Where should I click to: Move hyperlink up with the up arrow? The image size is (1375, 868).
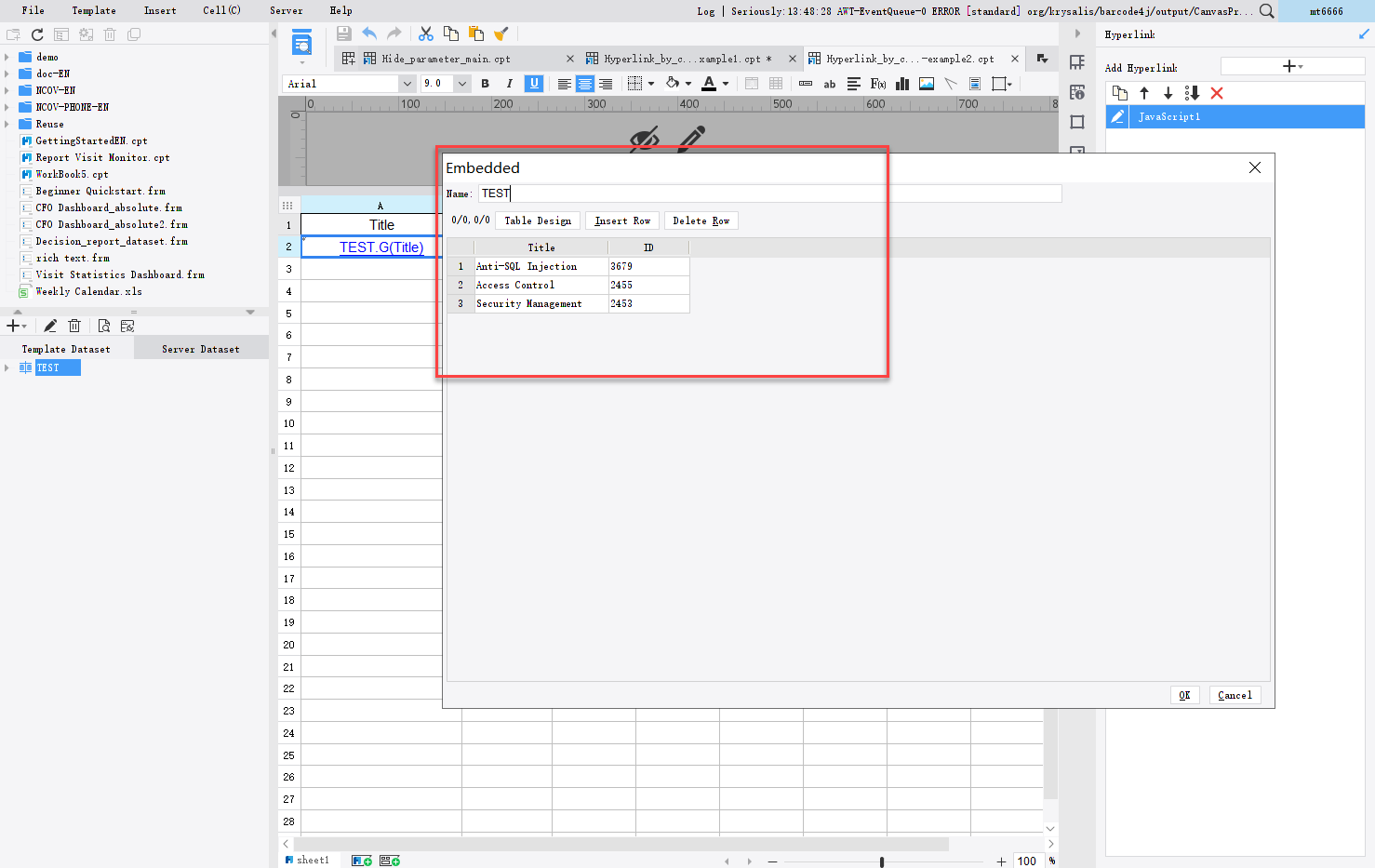pos(1144,93)
